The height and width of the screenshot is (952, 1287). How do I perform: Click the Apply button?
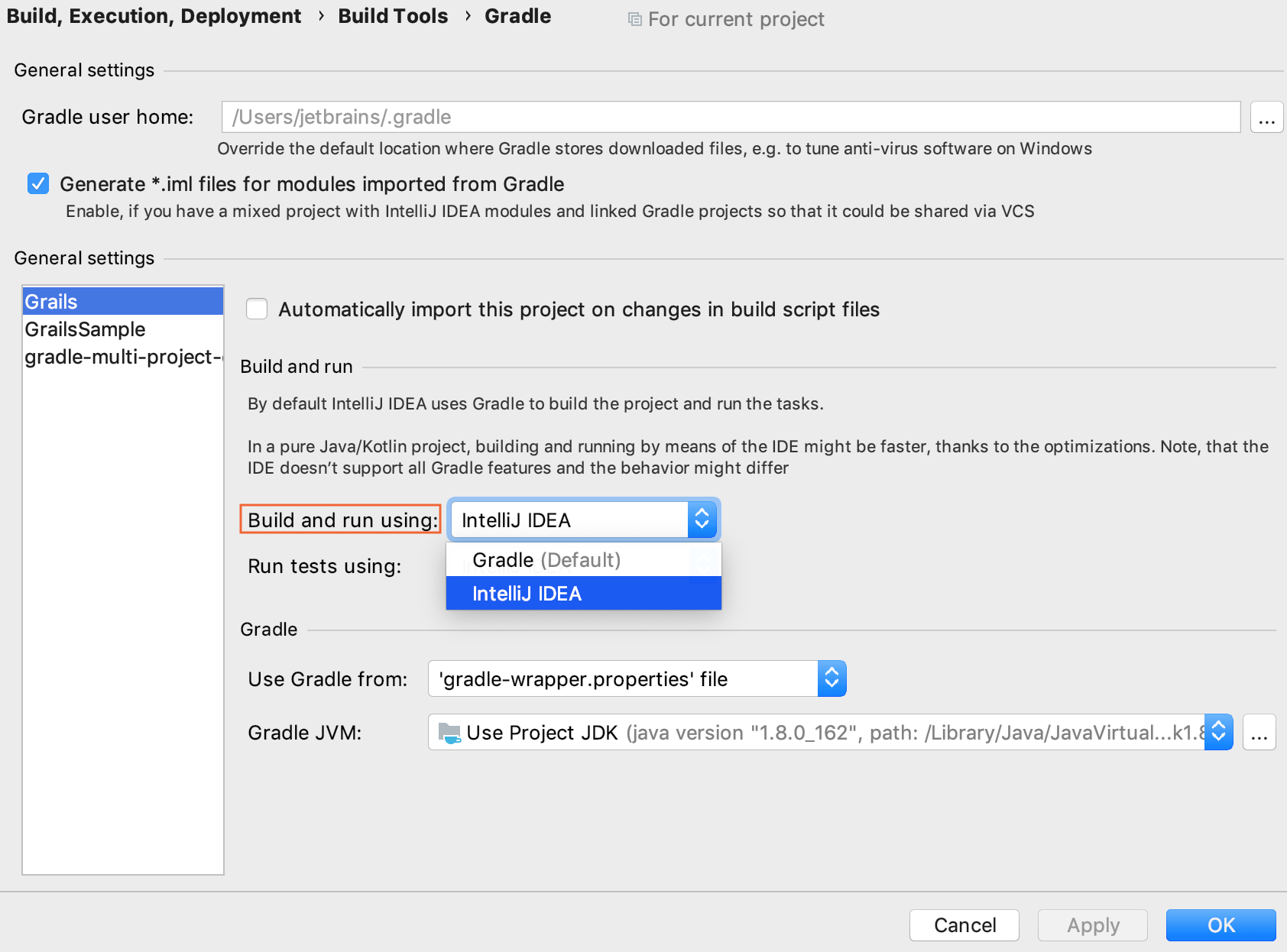click(1092, 925)
